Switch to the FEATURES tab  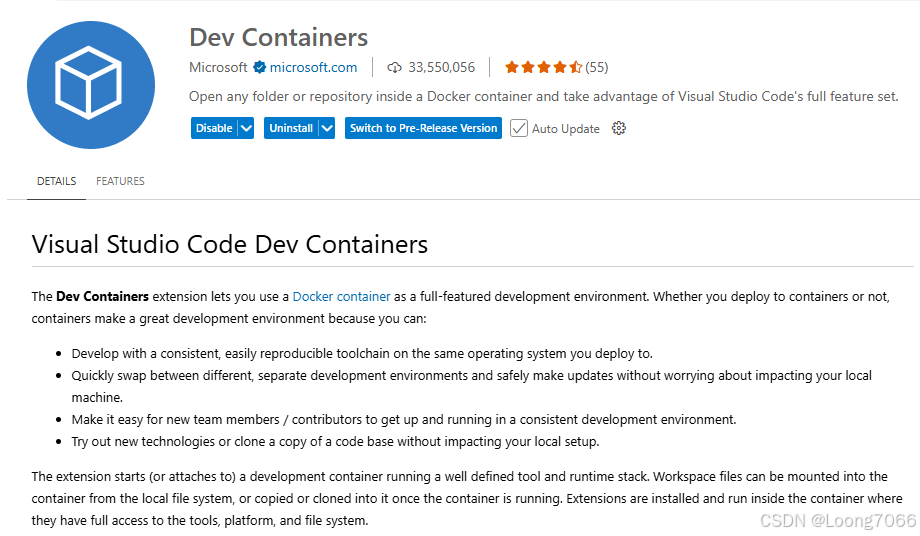(120, 181)
